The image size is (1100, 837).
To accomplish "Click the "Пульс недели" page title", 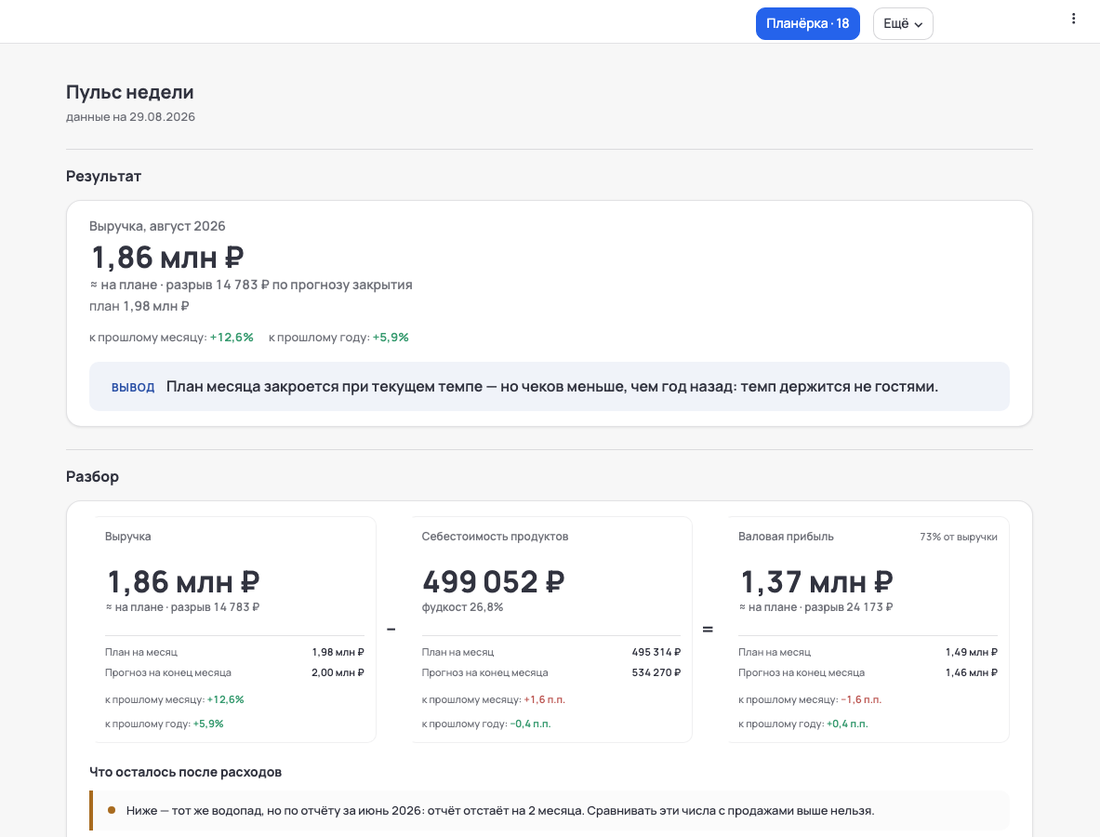I will pyautogui.click(x=130, y=92).
